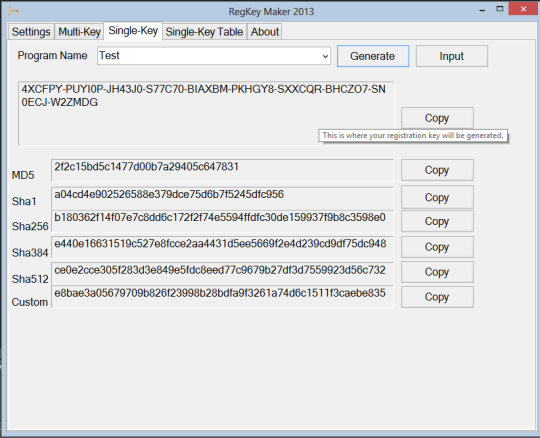Screen dimensions: 540x438
Task: Click the MD5 hash field
Action: 222,170
